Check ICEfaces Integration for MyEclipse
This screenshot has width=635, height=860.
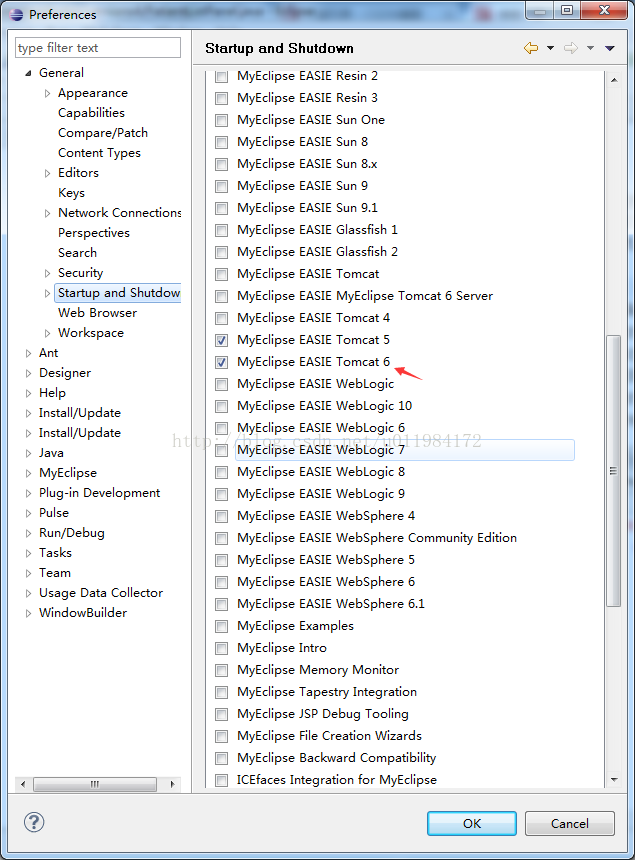click(x=222, y=780)
